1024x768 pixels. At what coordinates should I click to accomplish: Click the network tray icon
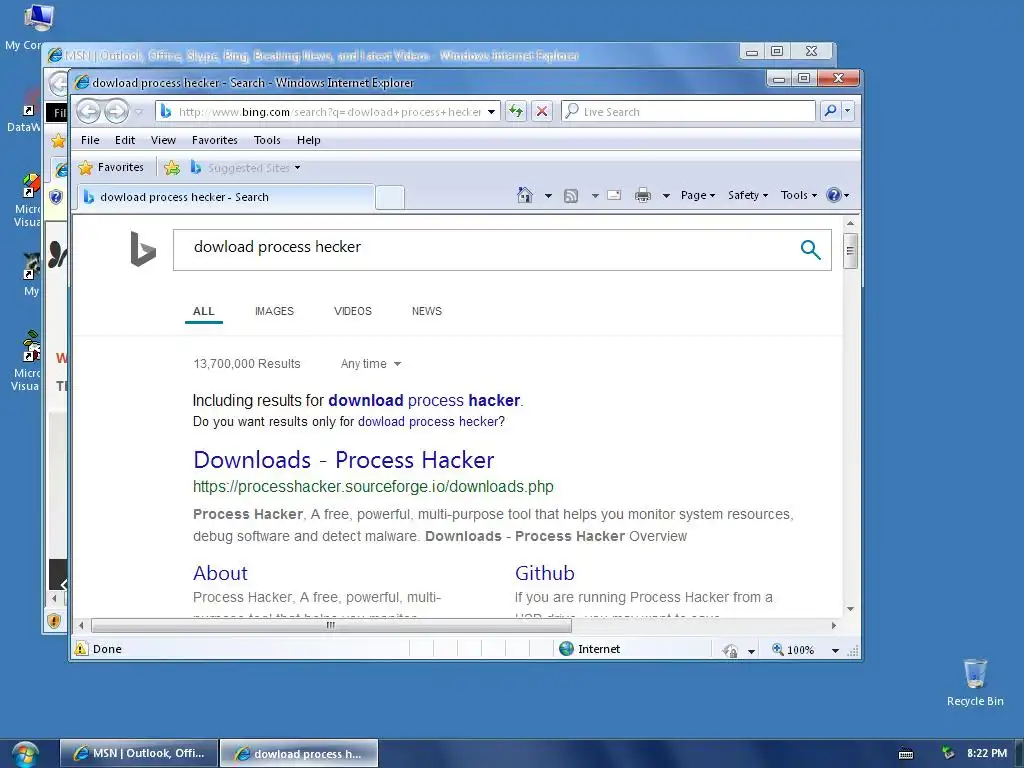pyautogui.click(x=948, y=753)
